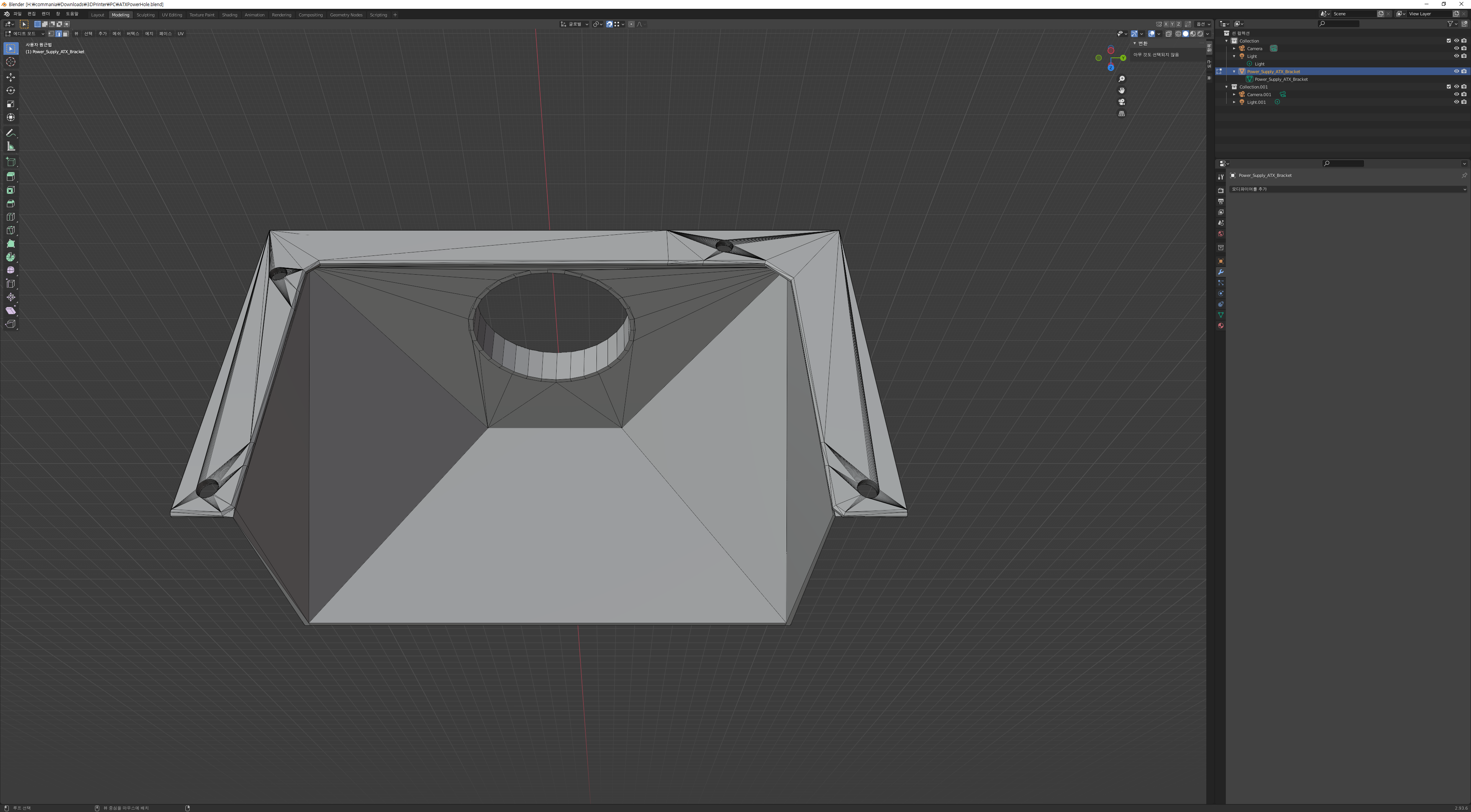Open the 옵션 options popover
This screenshot has width=1471, height=812.
click(x=1202, y=24)
